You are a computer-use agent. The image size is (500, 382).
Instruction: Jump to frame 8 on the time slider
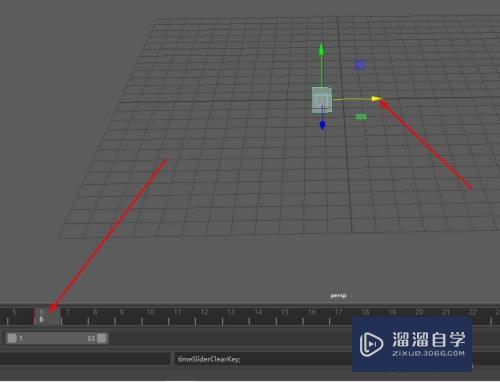click(95, 312)
